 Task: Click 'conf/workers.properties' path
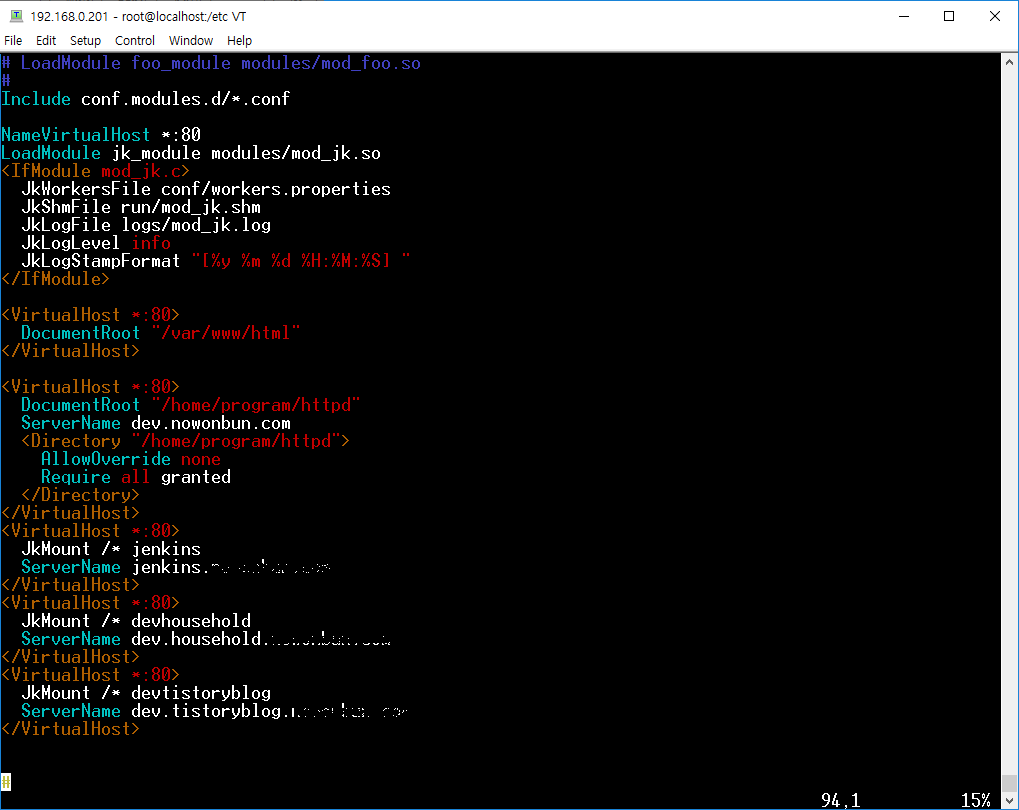click(276, 189)
